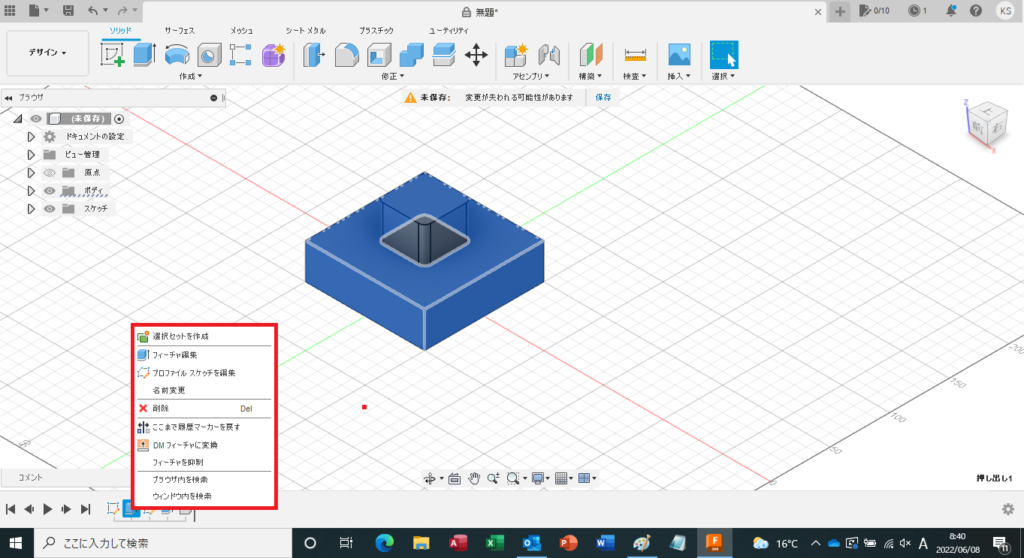The width and height of the screenshot is (1024, 558).
Task: Jump to timeline start button
Action: click(x=10, y=509)
